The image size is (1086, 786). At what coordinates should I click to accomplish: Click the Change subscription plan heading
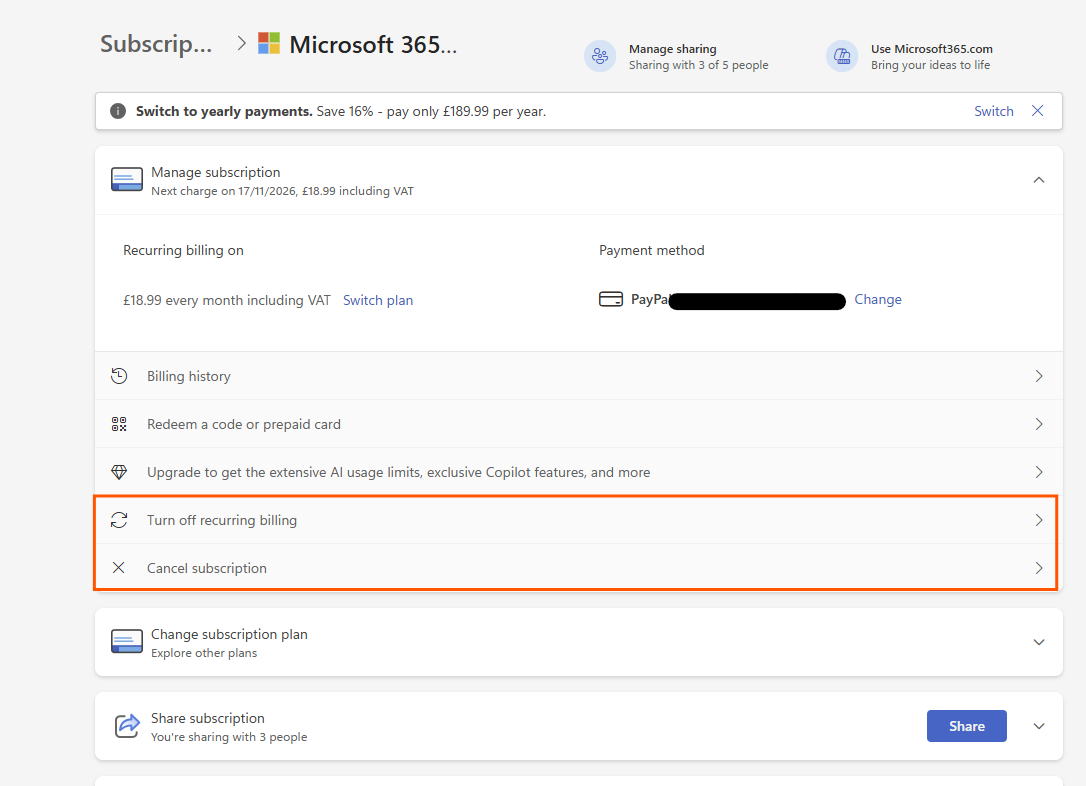[x=229, y=634]
